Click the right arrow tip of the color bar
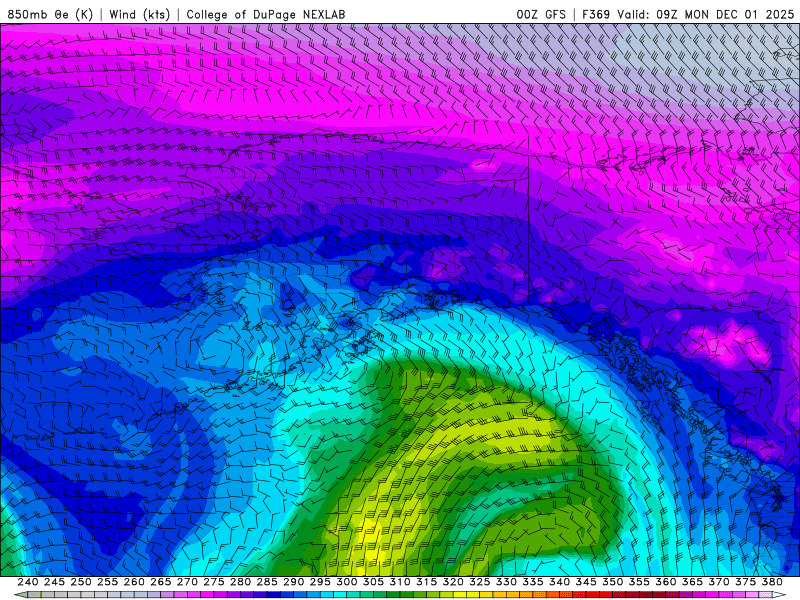Image resolution: width=800 pixels, height=600 pixels. point(781,595)
